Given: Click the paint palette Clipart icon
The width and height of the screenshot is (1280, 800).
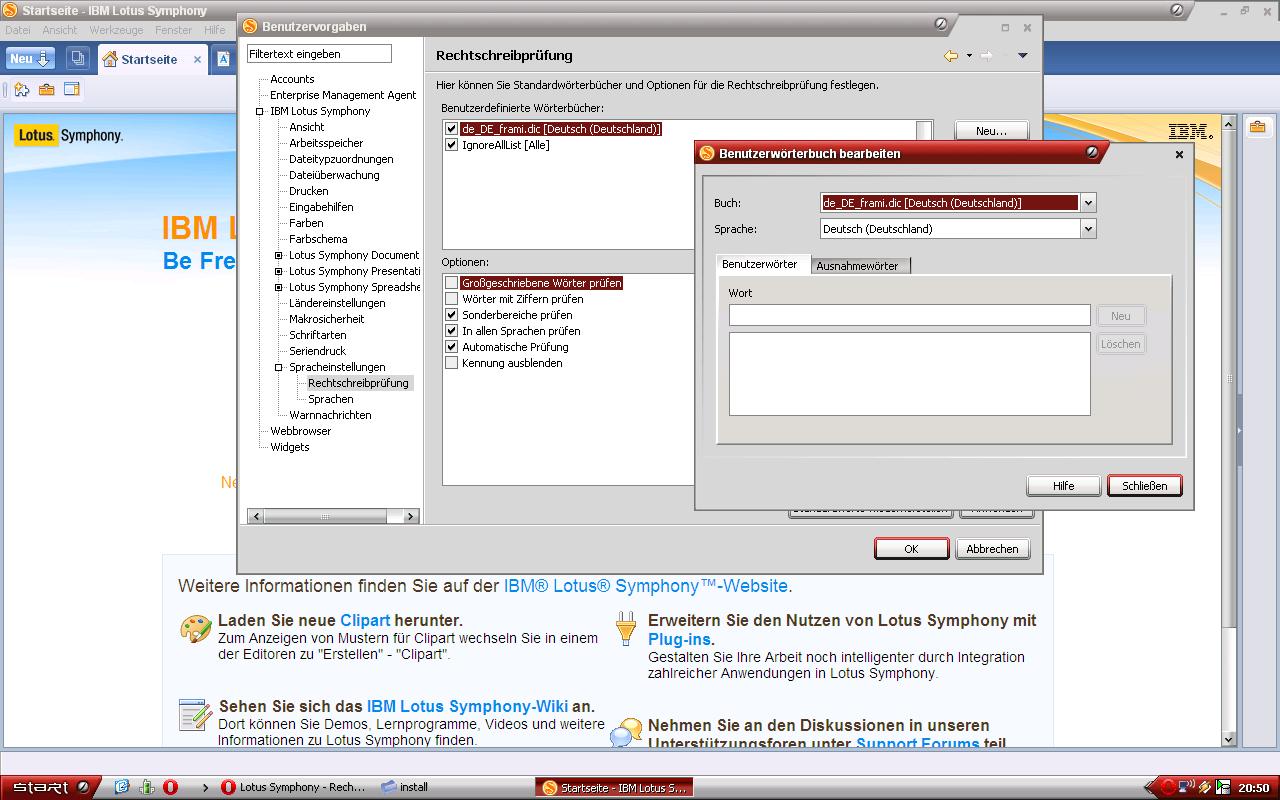Looking at the screenshot, I should pos(196,629).
